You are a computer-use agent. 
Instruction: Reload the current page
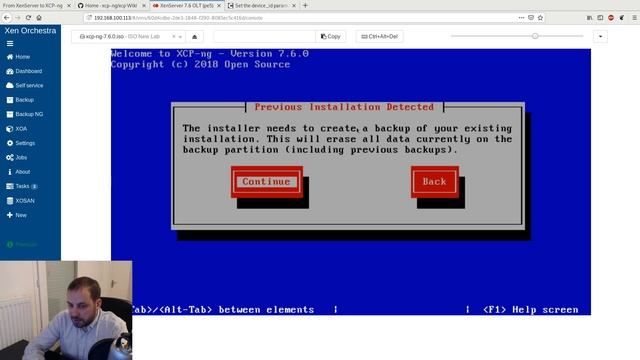(x=28, y=18)
